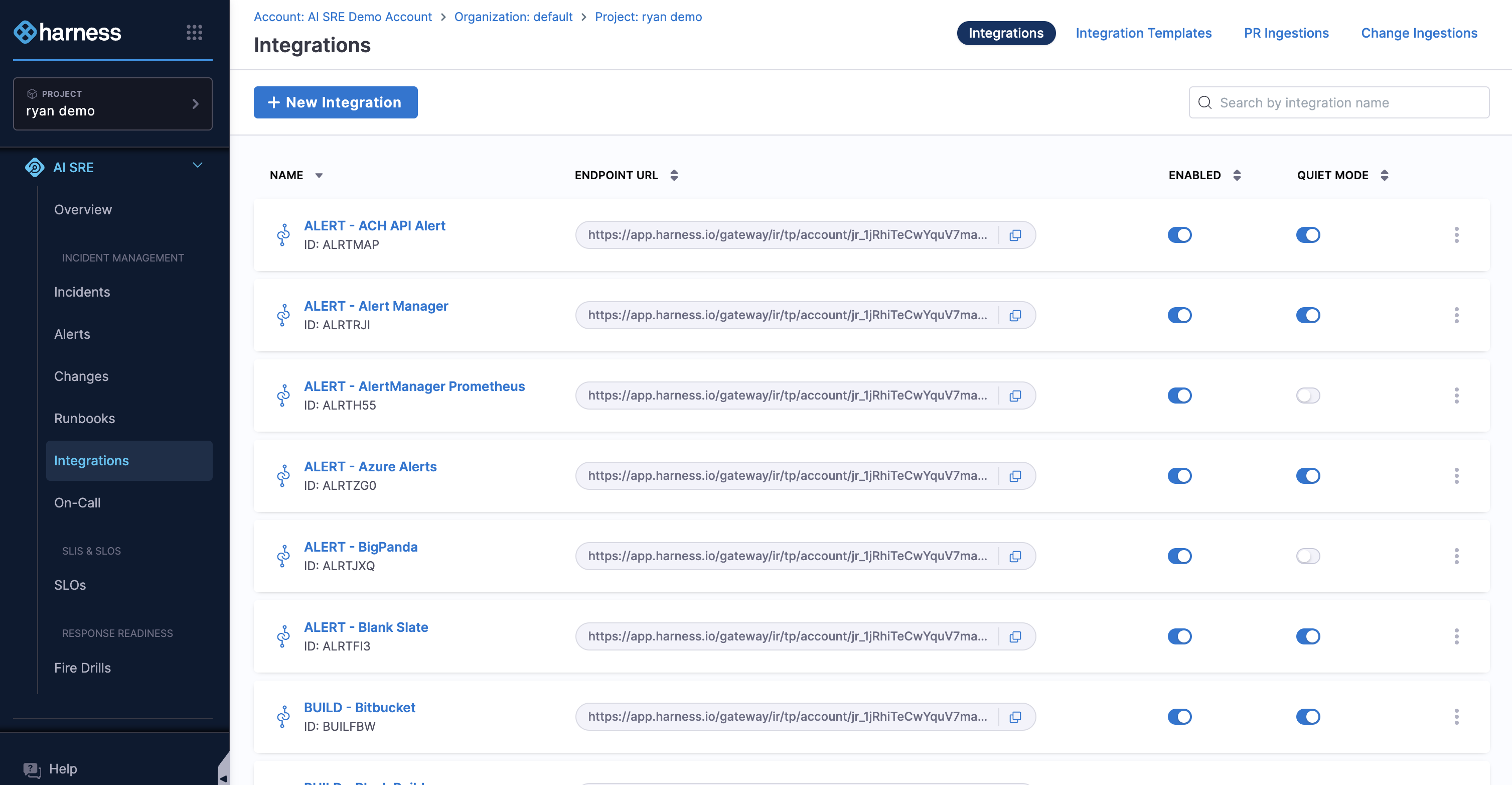Open more options for ALERT - Alert Manager

pyautogui.click(x=1456, y=315)
